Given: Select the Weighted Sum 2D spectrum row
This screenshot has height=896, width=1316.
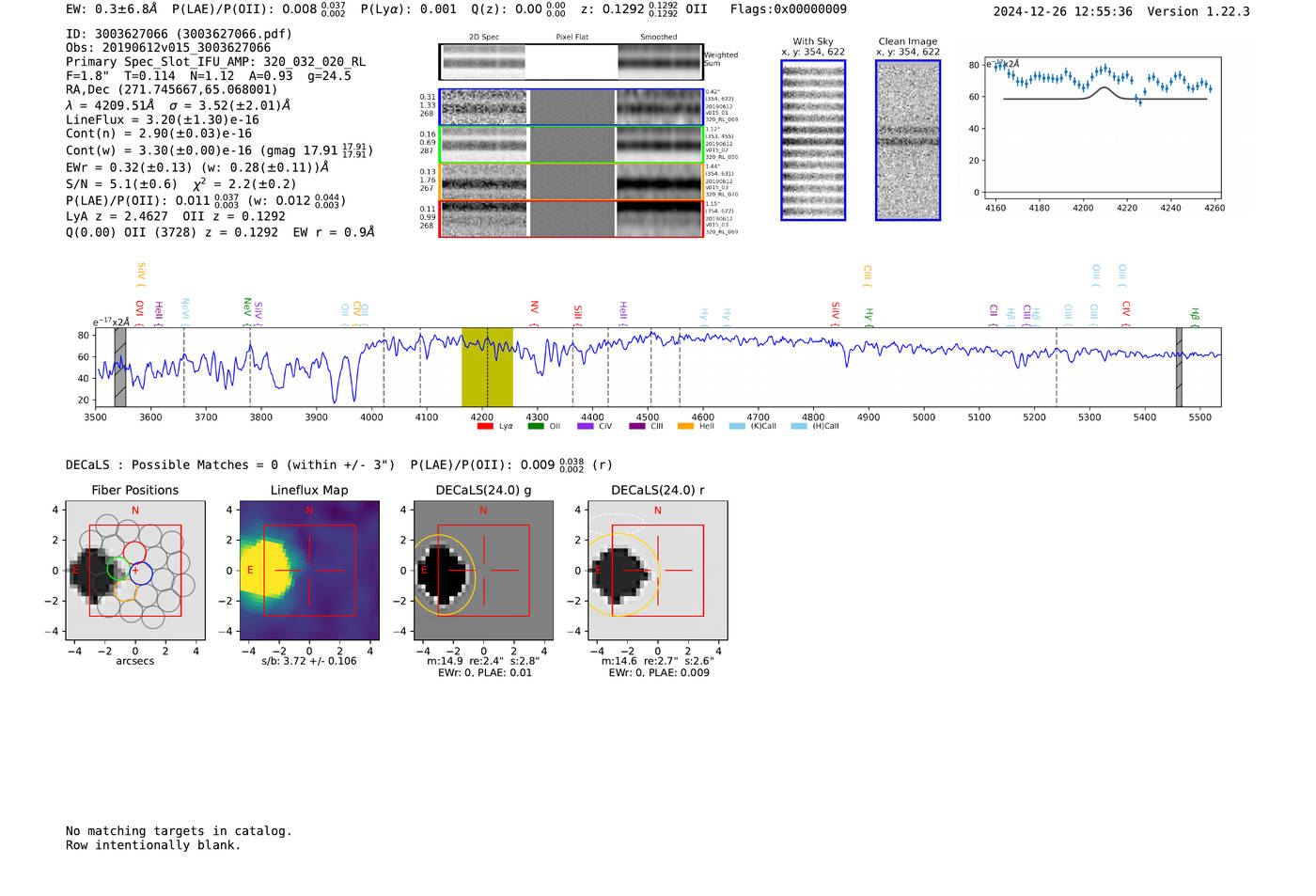Looking at the screenshot, I should 571,62.
